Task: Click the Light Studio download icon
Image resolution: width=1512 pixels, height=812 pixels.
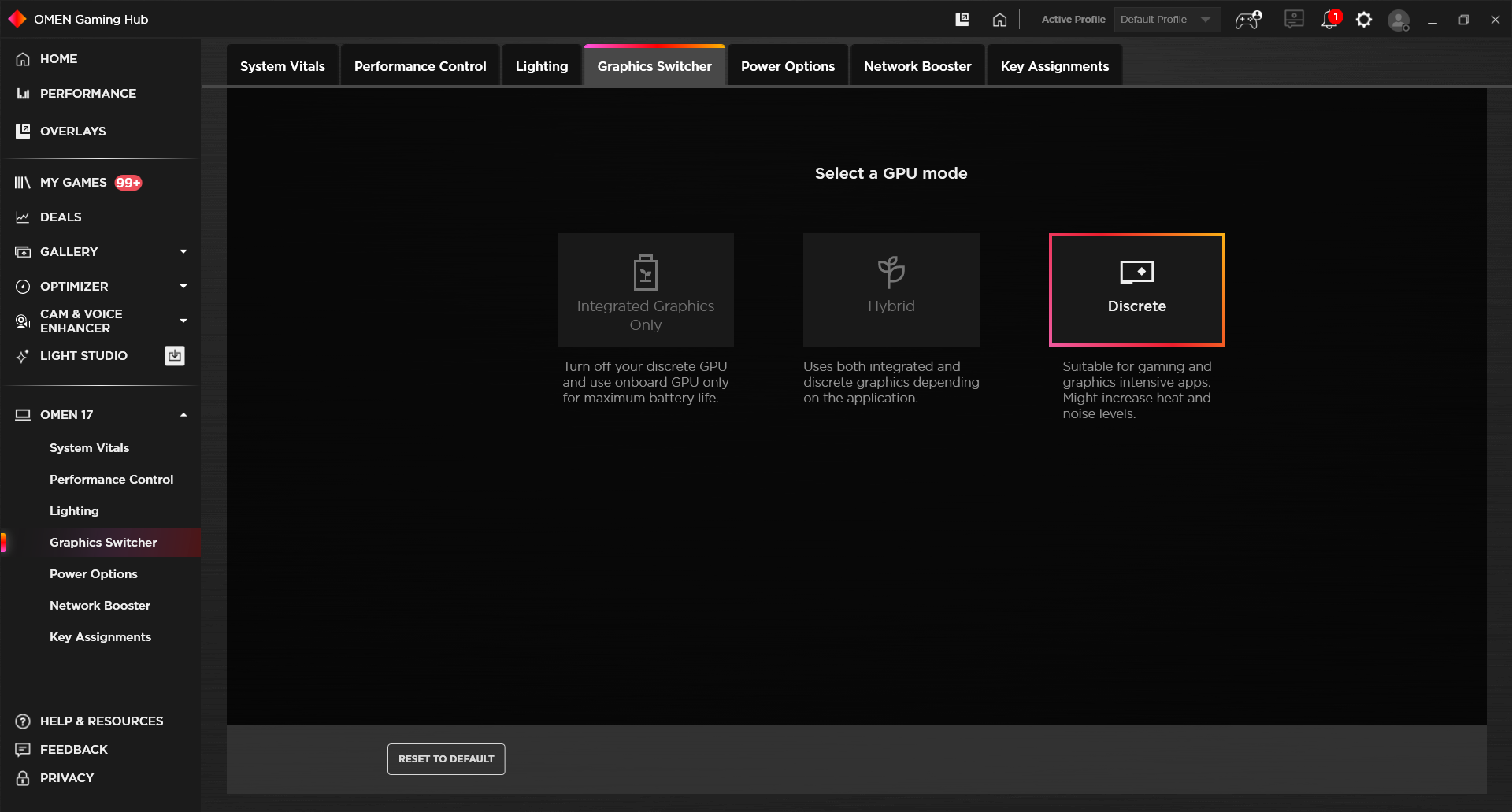Action: (x=175, y=355)
